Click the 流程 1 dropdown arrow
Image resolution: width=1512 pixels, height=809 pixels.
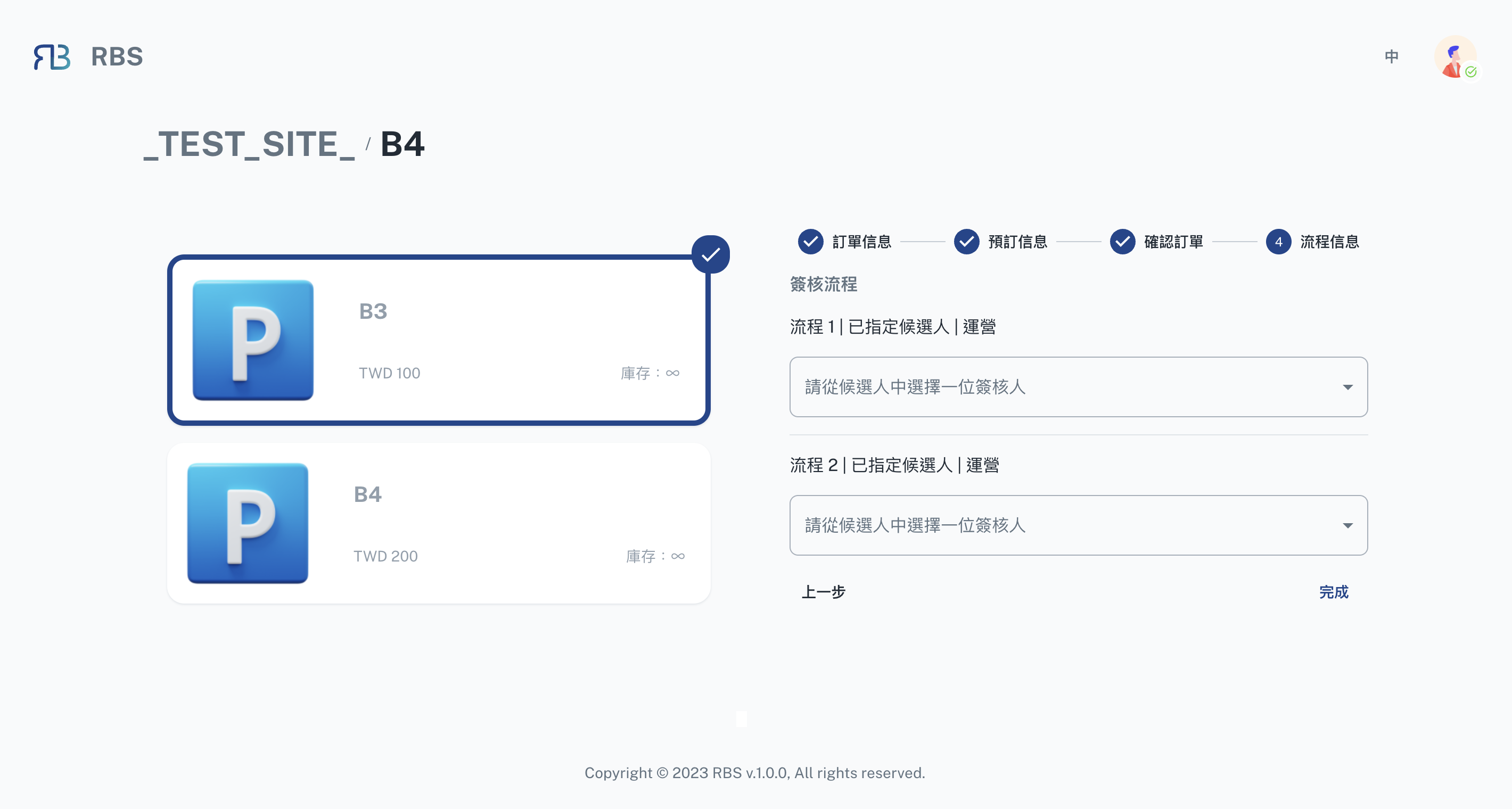tap(1347, 387)
